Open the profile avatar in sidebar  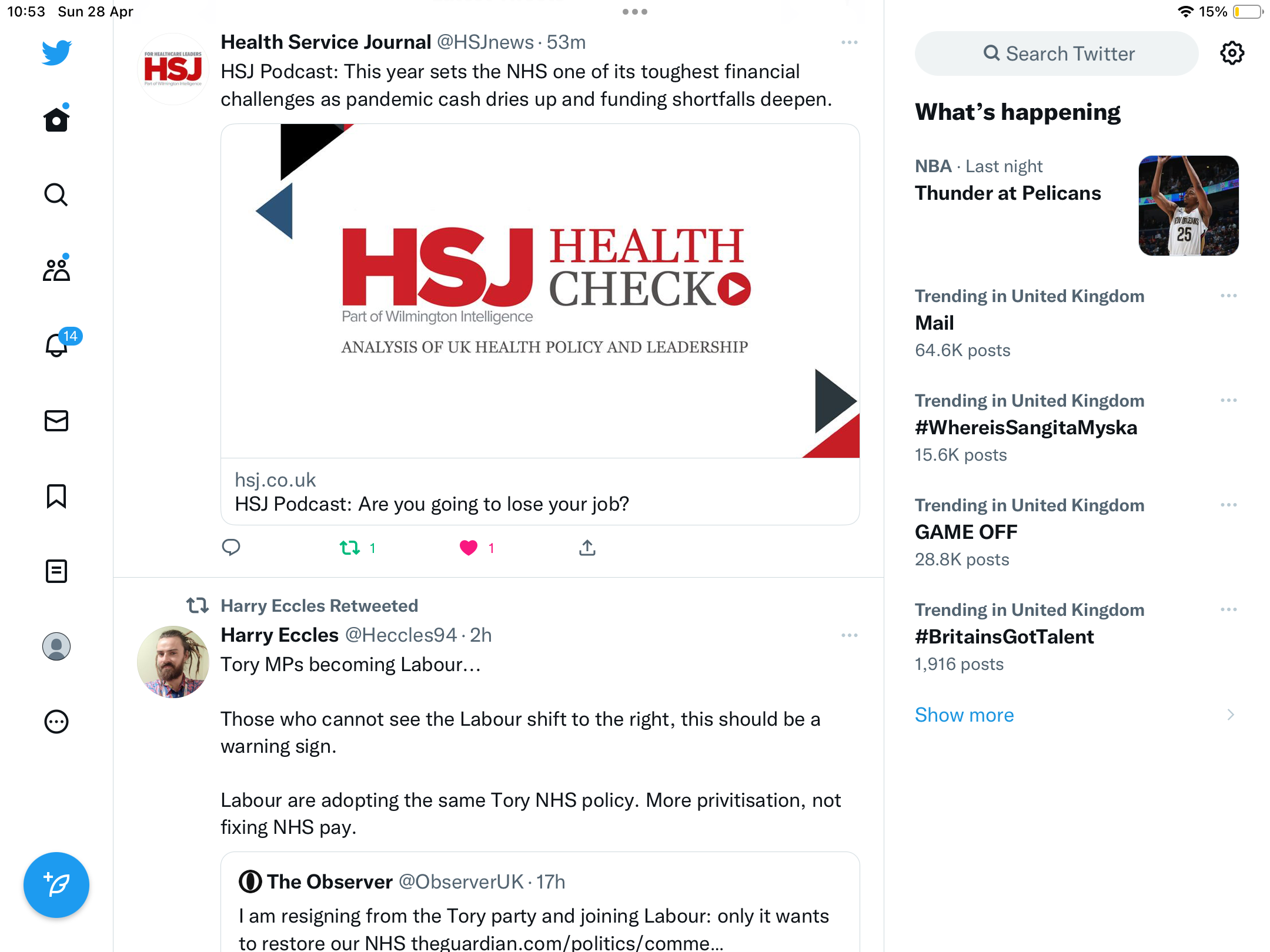coord(56,646)
